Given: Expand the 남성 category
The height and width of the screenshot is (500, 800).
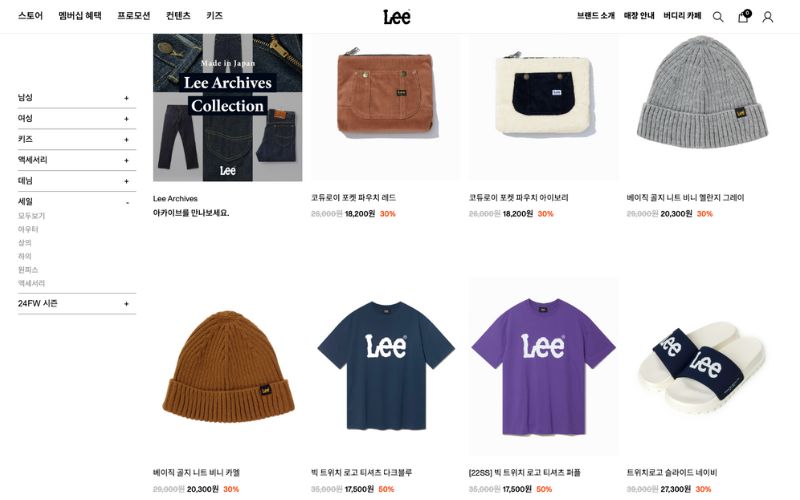Looking at the screenshot, I should [77, 97].
